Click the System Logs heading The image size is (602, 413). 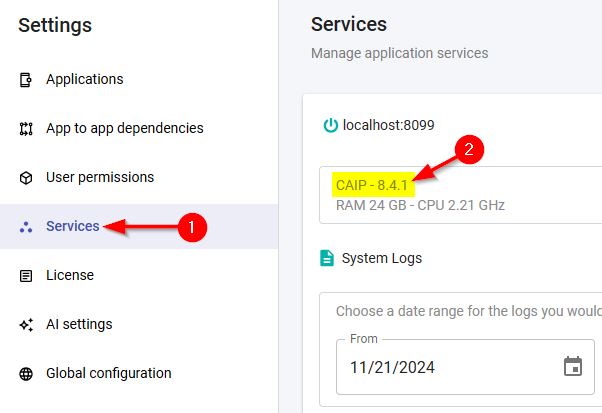(x=382, y=258)
